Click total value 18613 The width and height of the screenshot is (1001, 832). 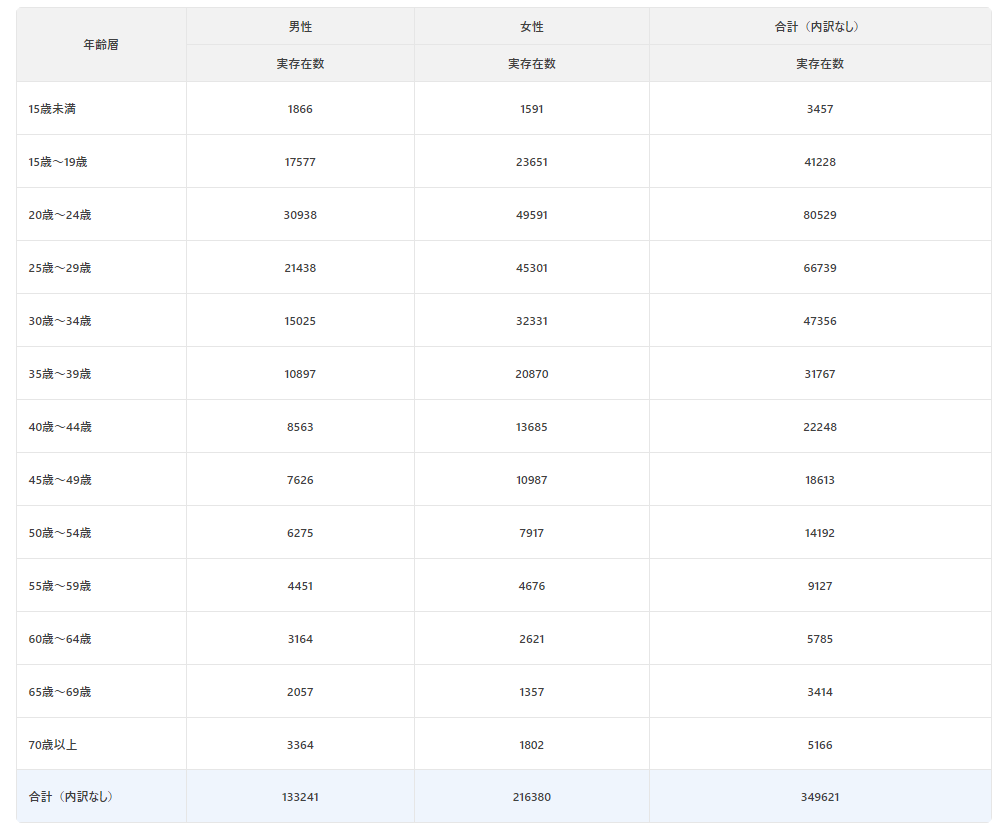tap(820, 480)
